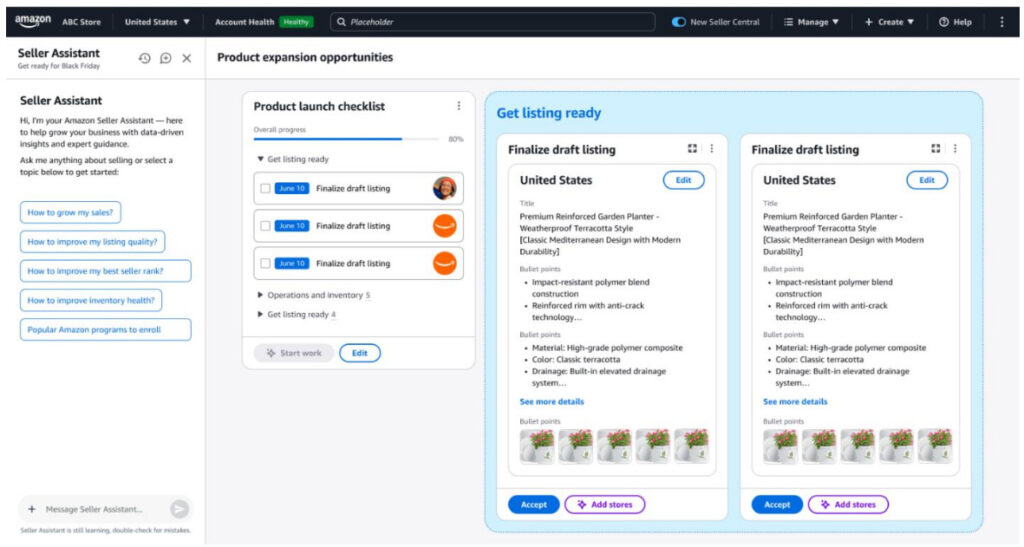Click the search magnifier icon
The image size is (1024, 547).
[341, 22]
